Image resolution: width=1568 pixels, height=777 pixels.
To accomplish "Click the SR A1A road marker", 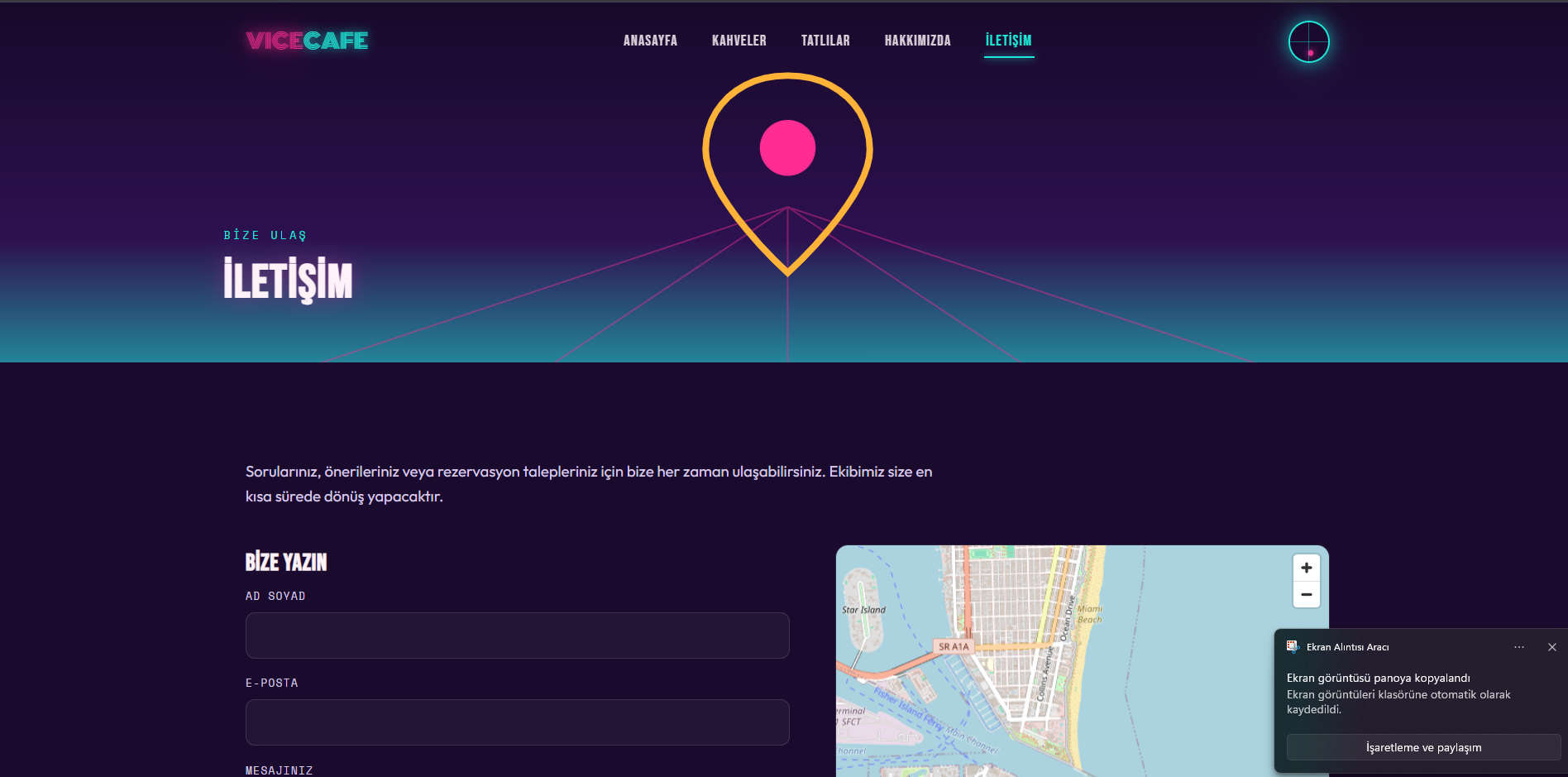I will (954, 646).
